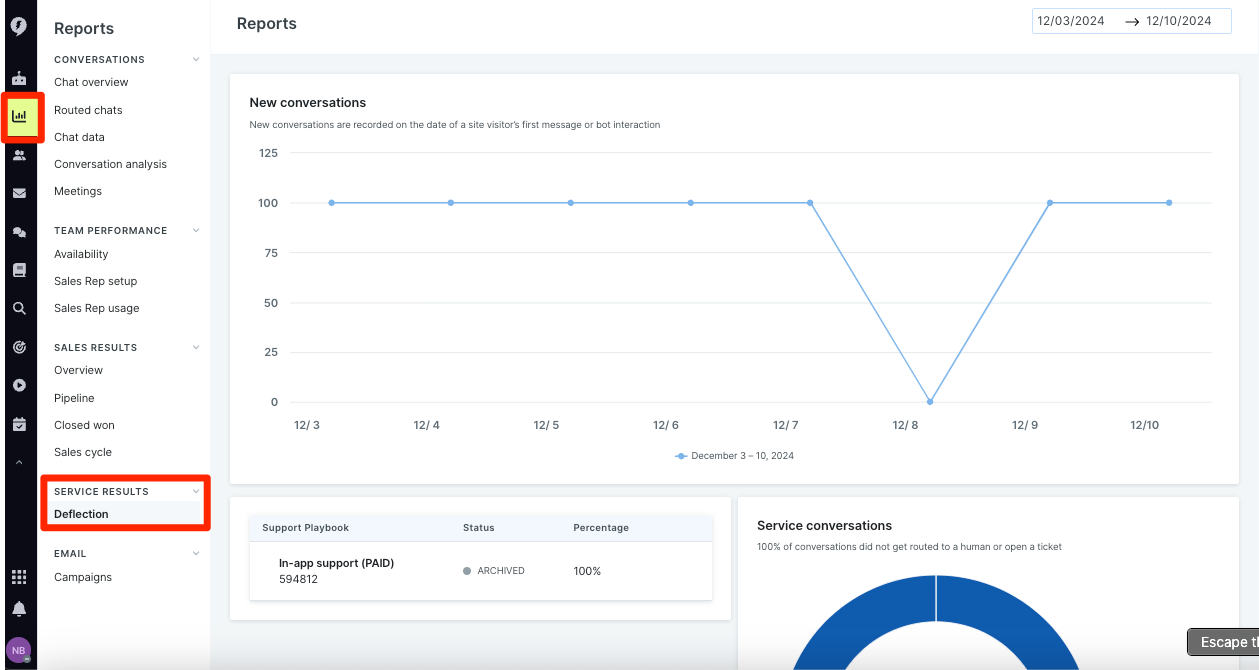This screenshot has width=1259, height=670.
Task: Open Sales Rep setup report
Action: coord(95,281)
